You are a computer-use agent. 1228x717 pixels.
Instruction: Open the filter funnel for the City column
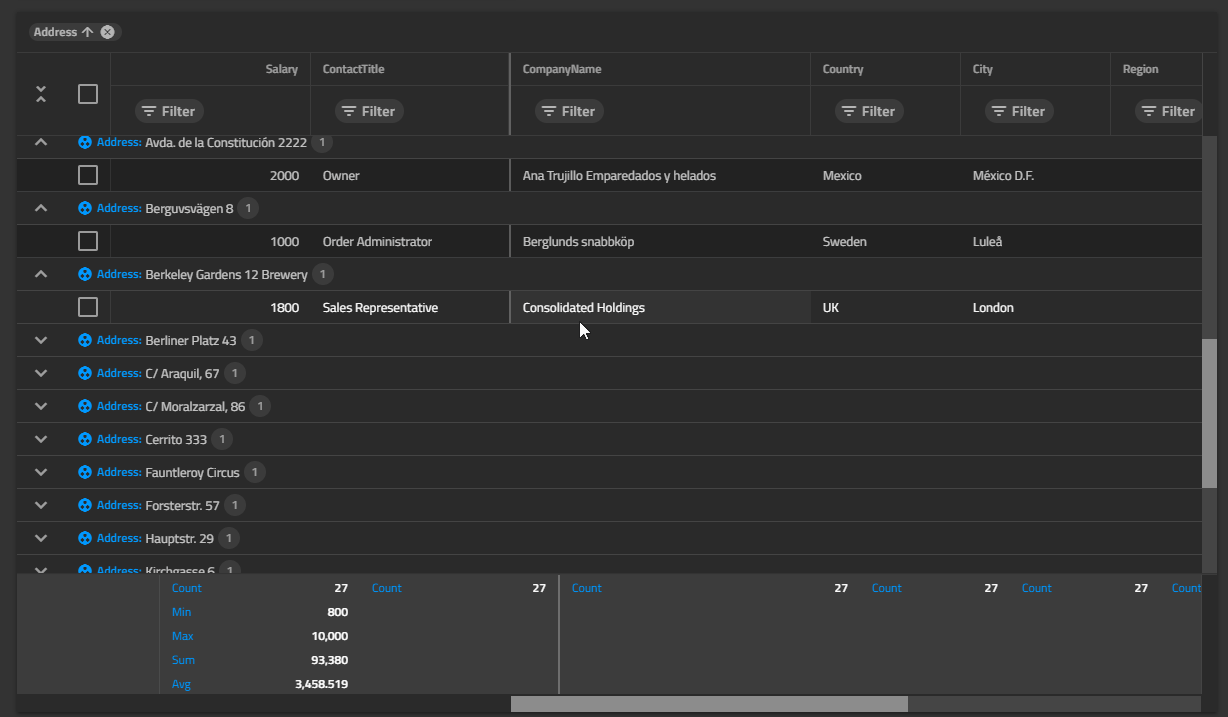tap(1019, 111)
